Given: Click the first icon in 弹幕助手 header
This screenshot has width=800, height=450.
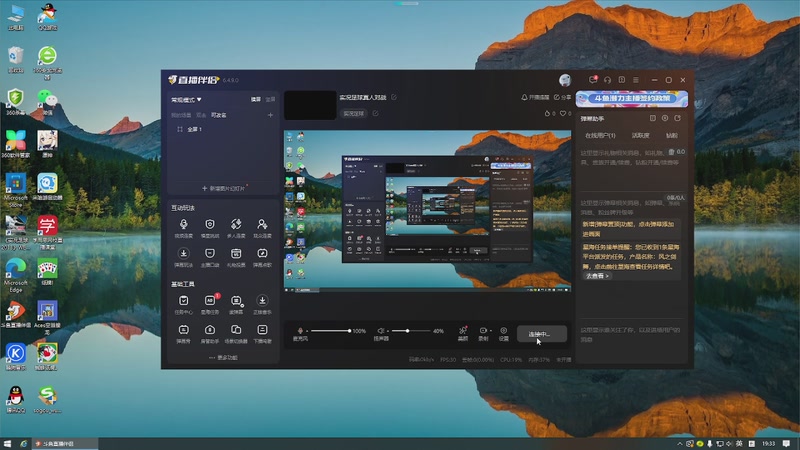Looking at the screenshot, I should [x=653, y=118].
